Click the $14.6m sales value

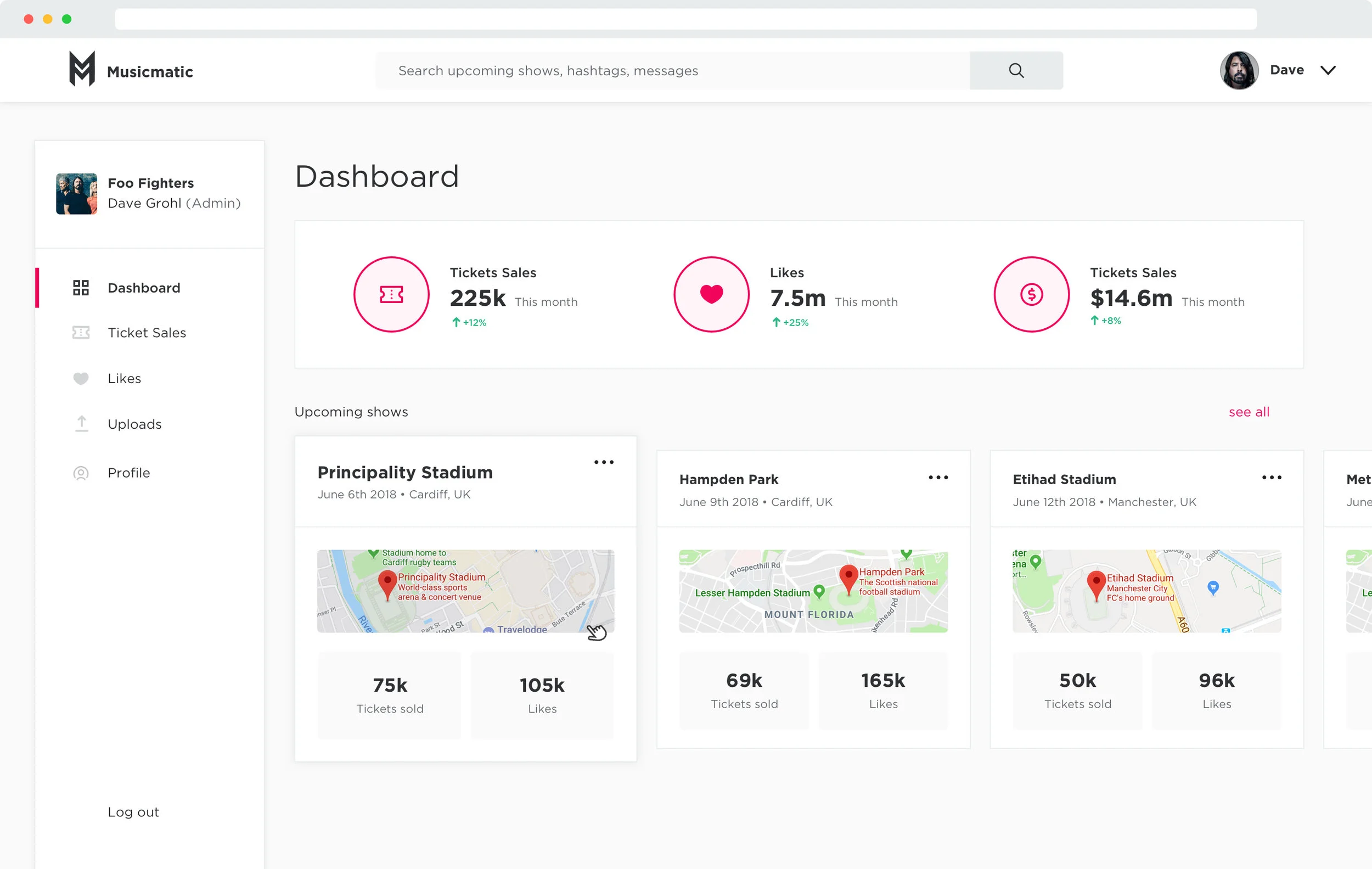click(x=1131, y=298)
